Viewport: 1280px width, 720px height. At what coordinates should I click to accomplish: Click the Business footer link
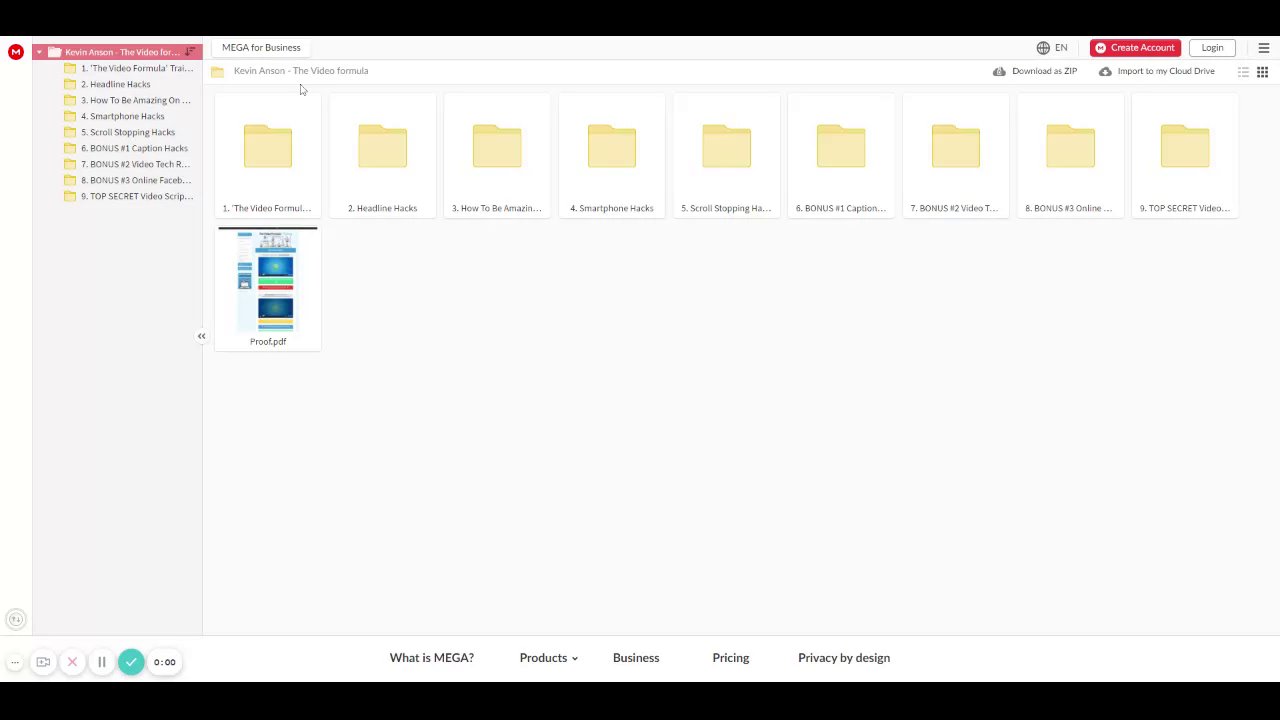(636, 658)
